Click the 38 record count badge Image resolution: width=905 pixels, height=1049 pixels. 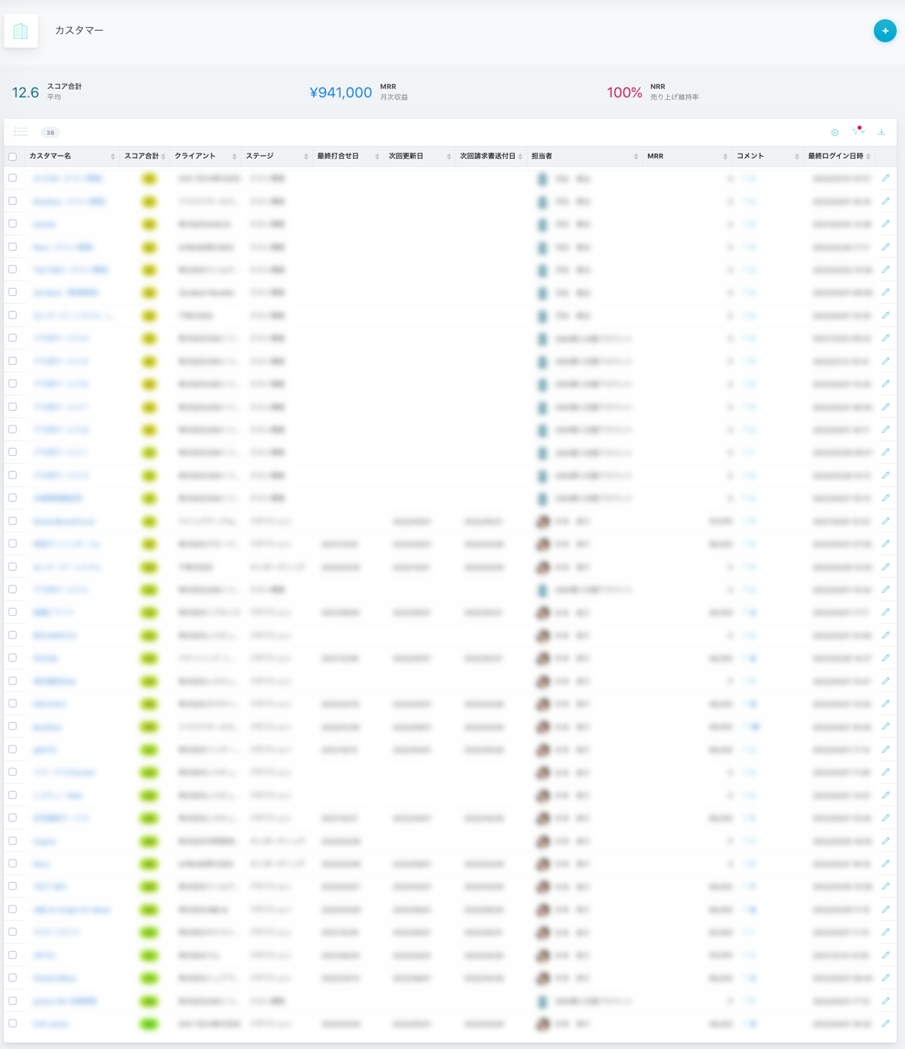point(50,132)
